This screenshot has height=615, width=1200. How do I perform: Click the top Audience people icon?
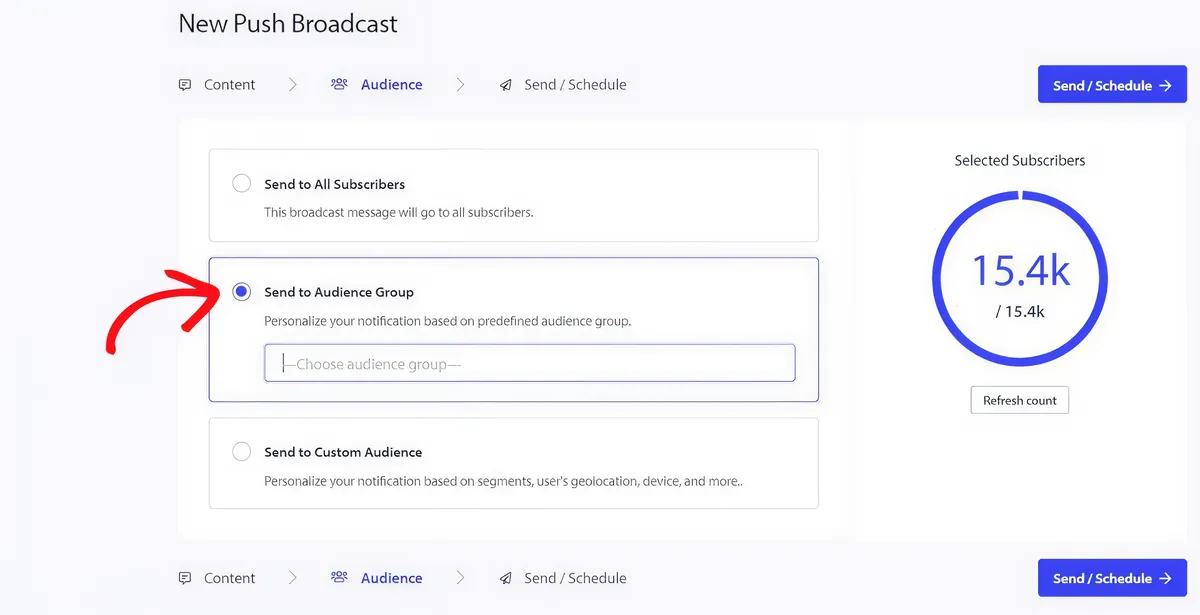tap(339, 85)
